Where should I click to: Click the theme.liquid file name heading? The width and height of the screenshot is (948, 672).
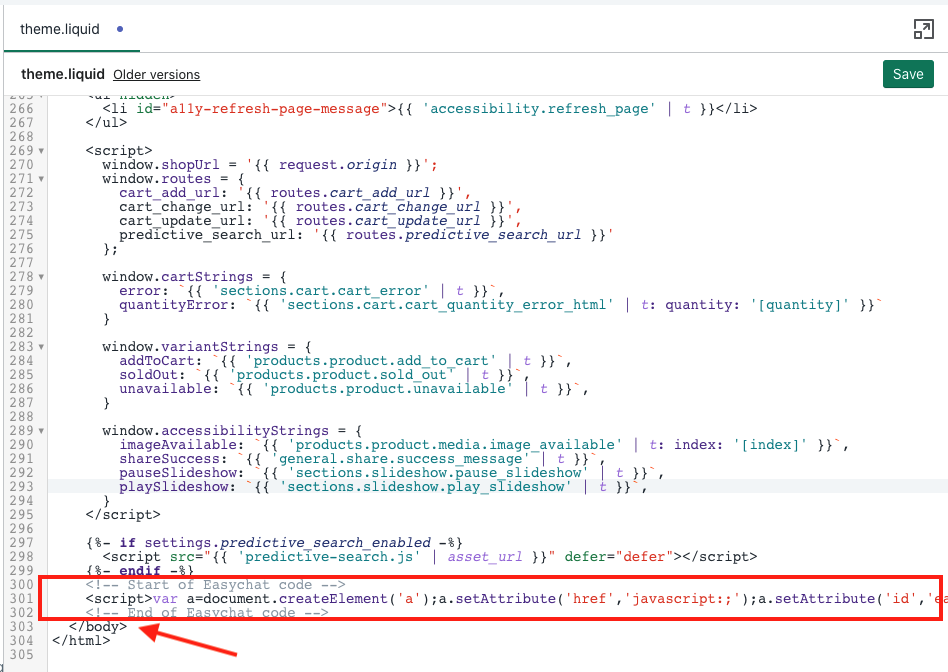(63, 74)
